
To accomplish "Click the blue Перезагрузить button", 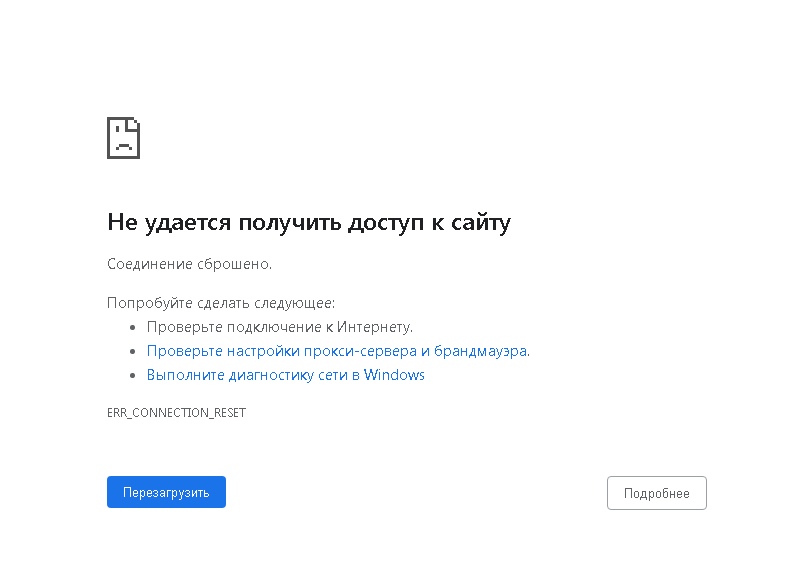I will (166, 492).
